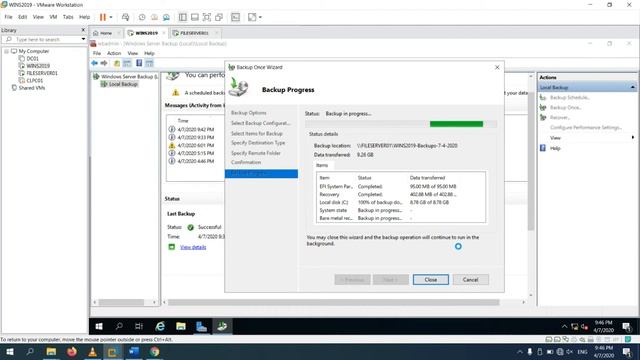Open VMware Help menu
Screen dimensions: 640x360
pos(84,17)
